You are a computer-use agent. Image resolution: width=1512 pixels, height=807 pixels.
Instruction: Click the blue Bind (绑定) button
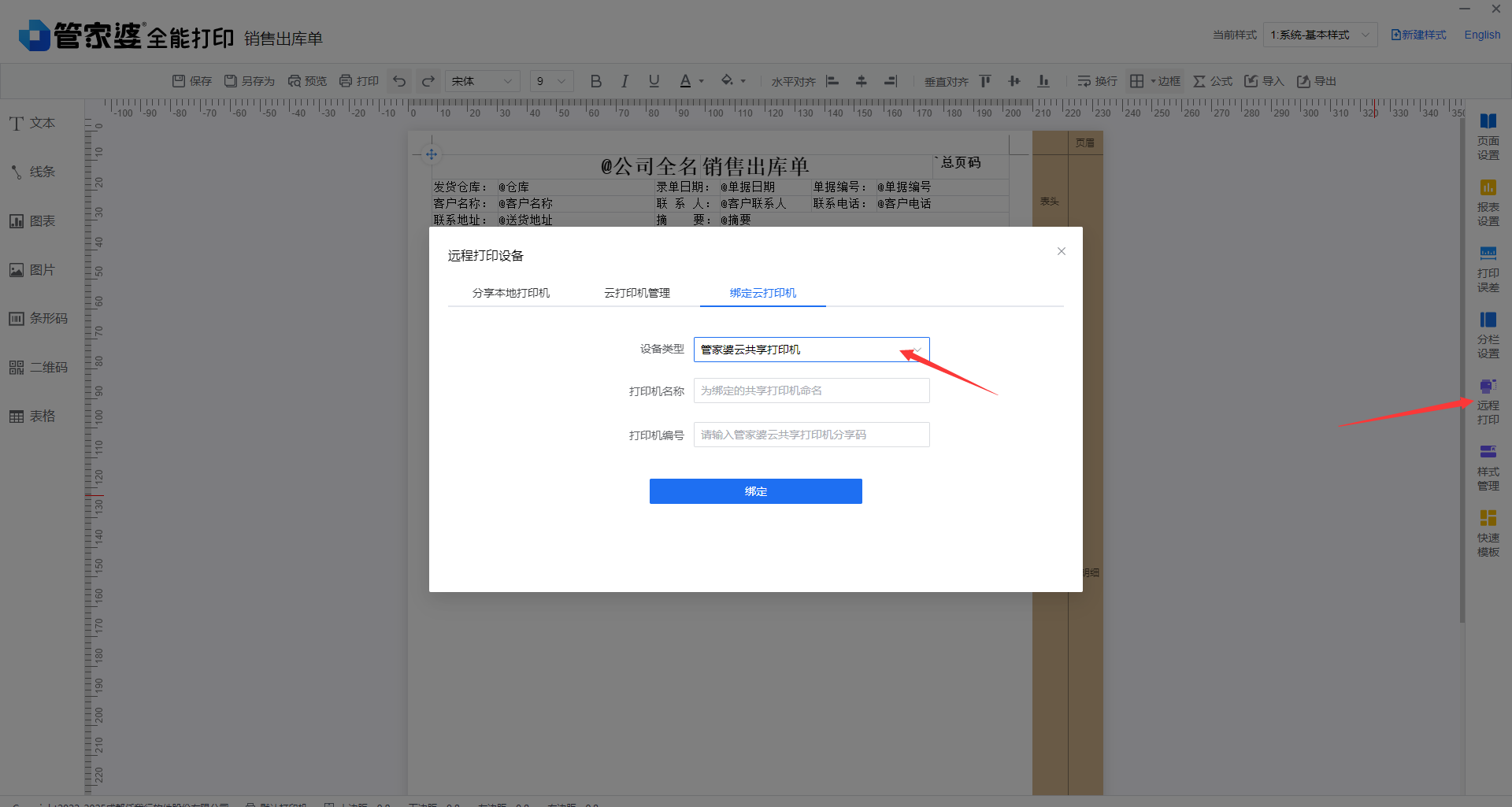pyautogui.click(x=756, y=491)
